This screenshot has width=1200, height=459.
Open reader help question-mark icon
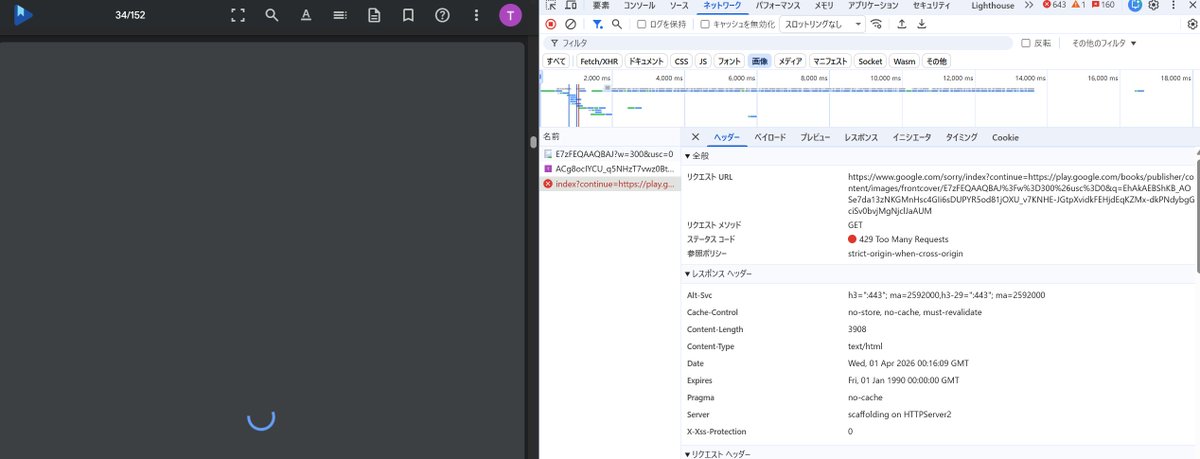[442, 15]
